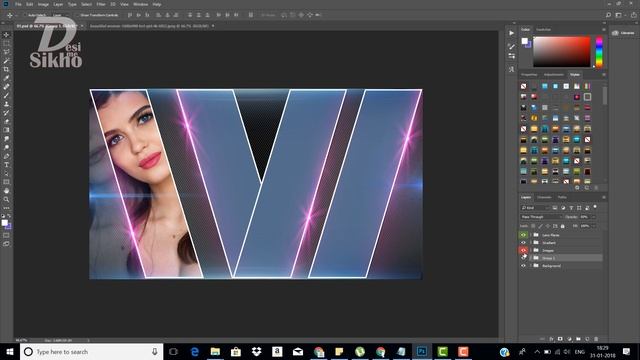Hide the Background layer group
The width and height of the screenshot is (640, 360).
pyautogui.click(x=523, y=266)
